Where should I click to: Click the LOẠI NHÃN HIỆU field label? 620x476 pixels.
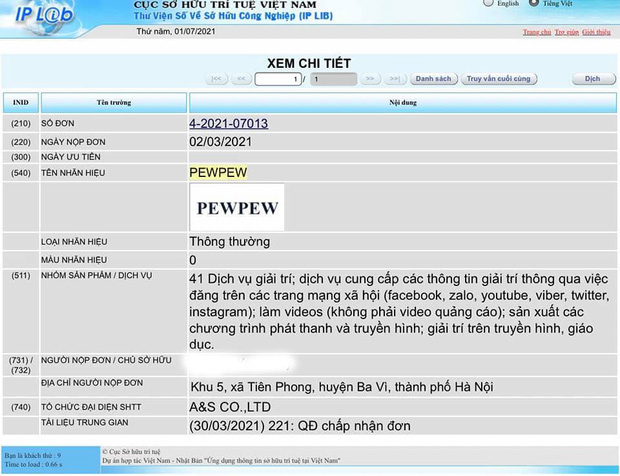pyautogui.click(x=74, y=242)
